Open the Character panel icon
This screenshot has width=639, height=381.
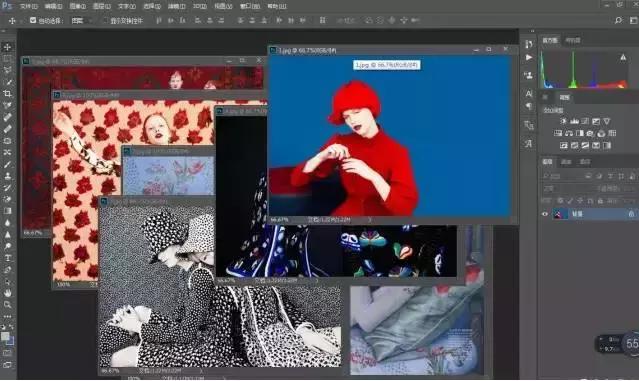(529, 93)
